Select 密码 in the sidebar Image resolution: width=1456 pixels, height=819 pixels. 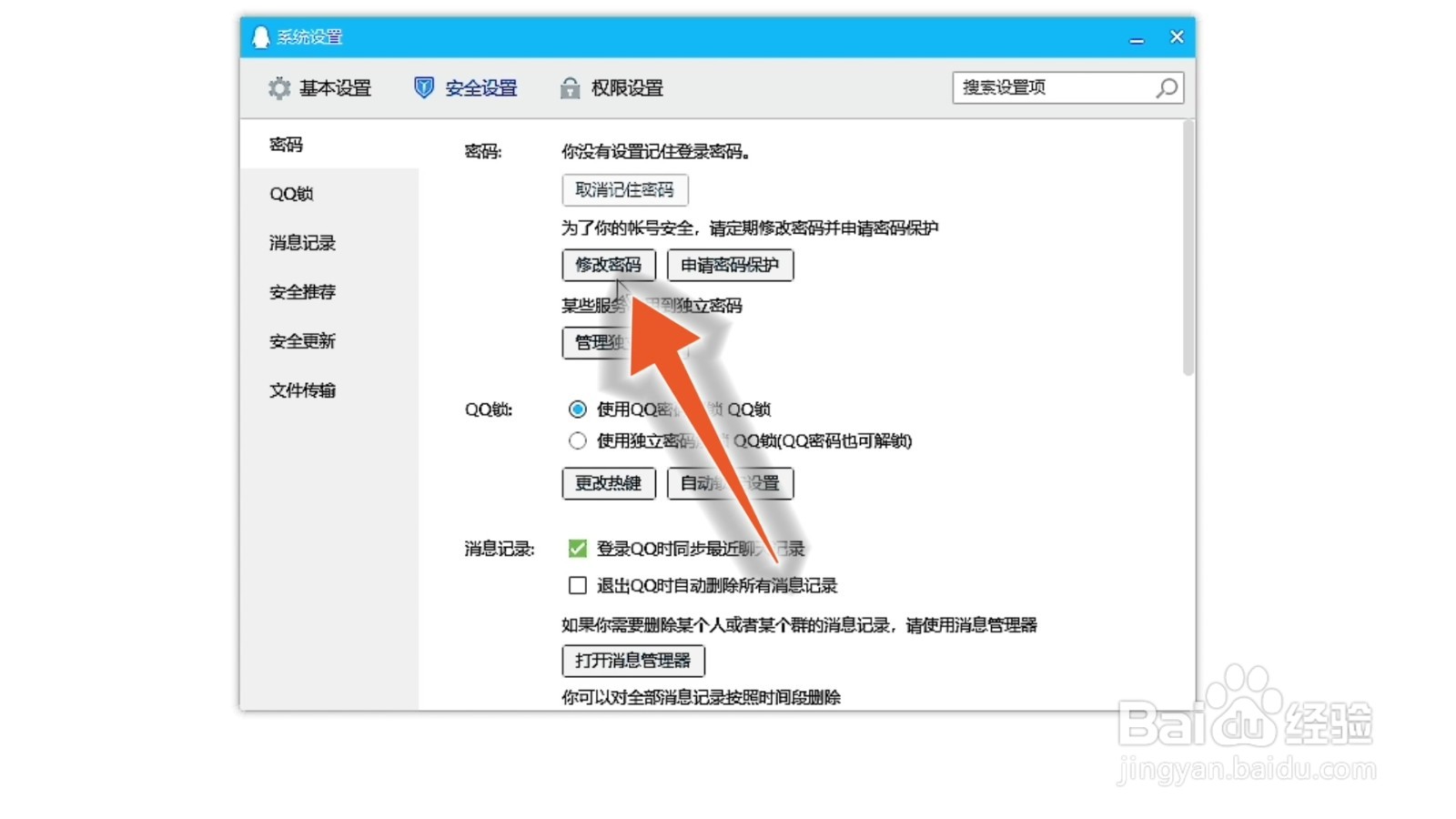tap(329, 145)
